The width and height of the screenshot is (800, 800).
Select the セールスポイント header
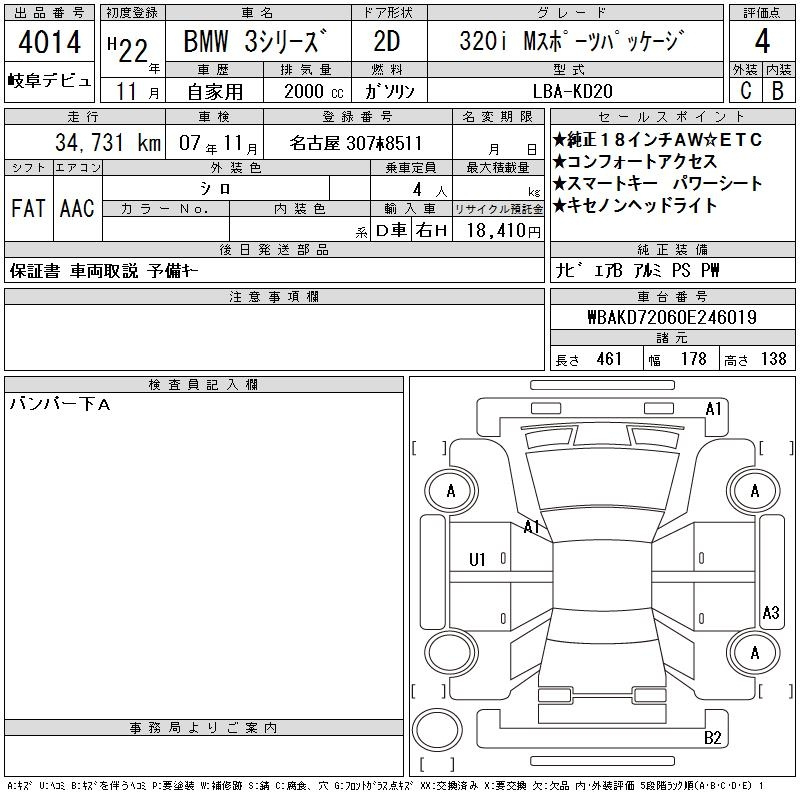(x=672, y=116)
